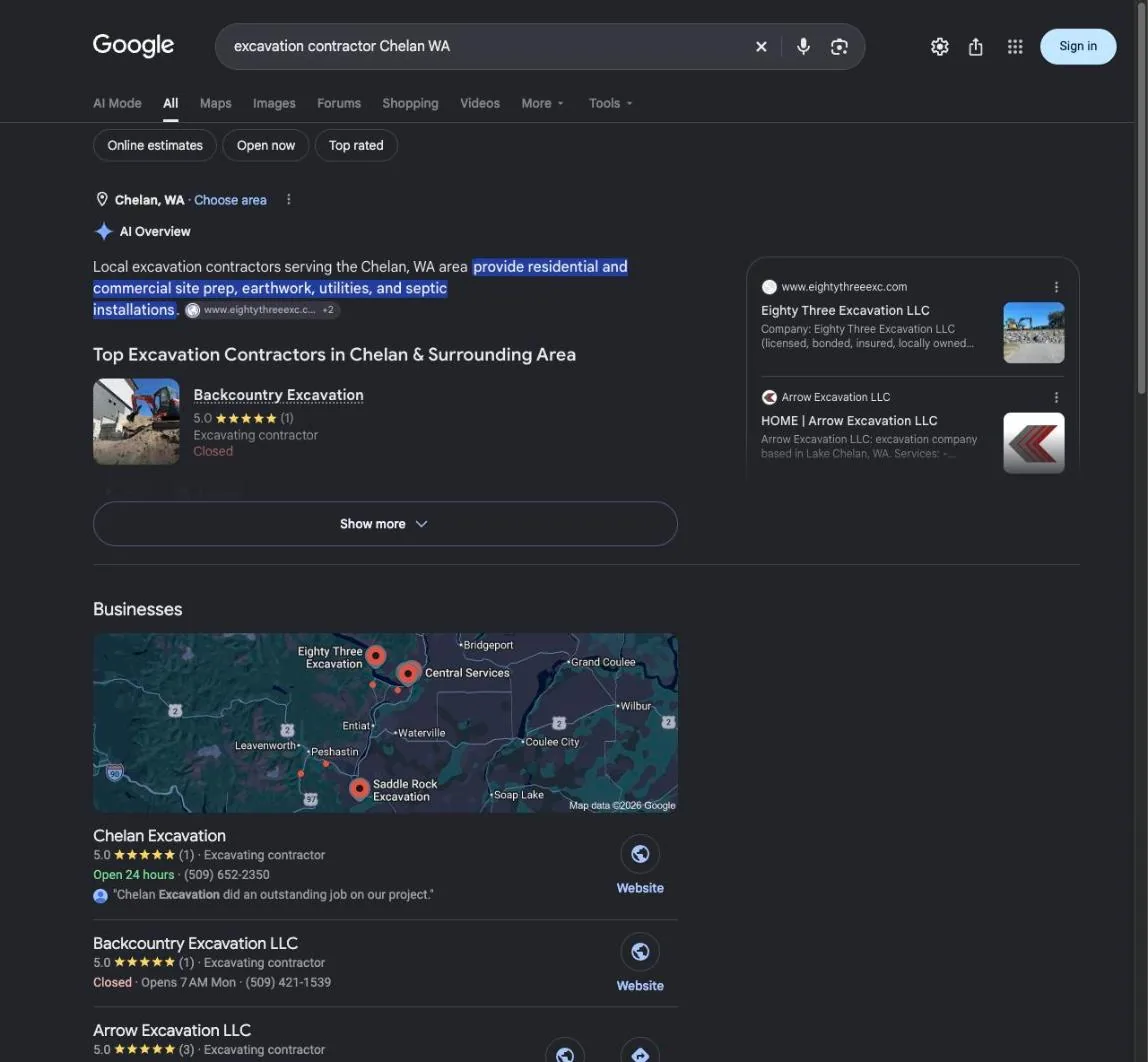The width and height of the screenshot is (1148, 1062).
Task: Click the Saddle Rock Excavation map pin
Action: pos(359,788)
